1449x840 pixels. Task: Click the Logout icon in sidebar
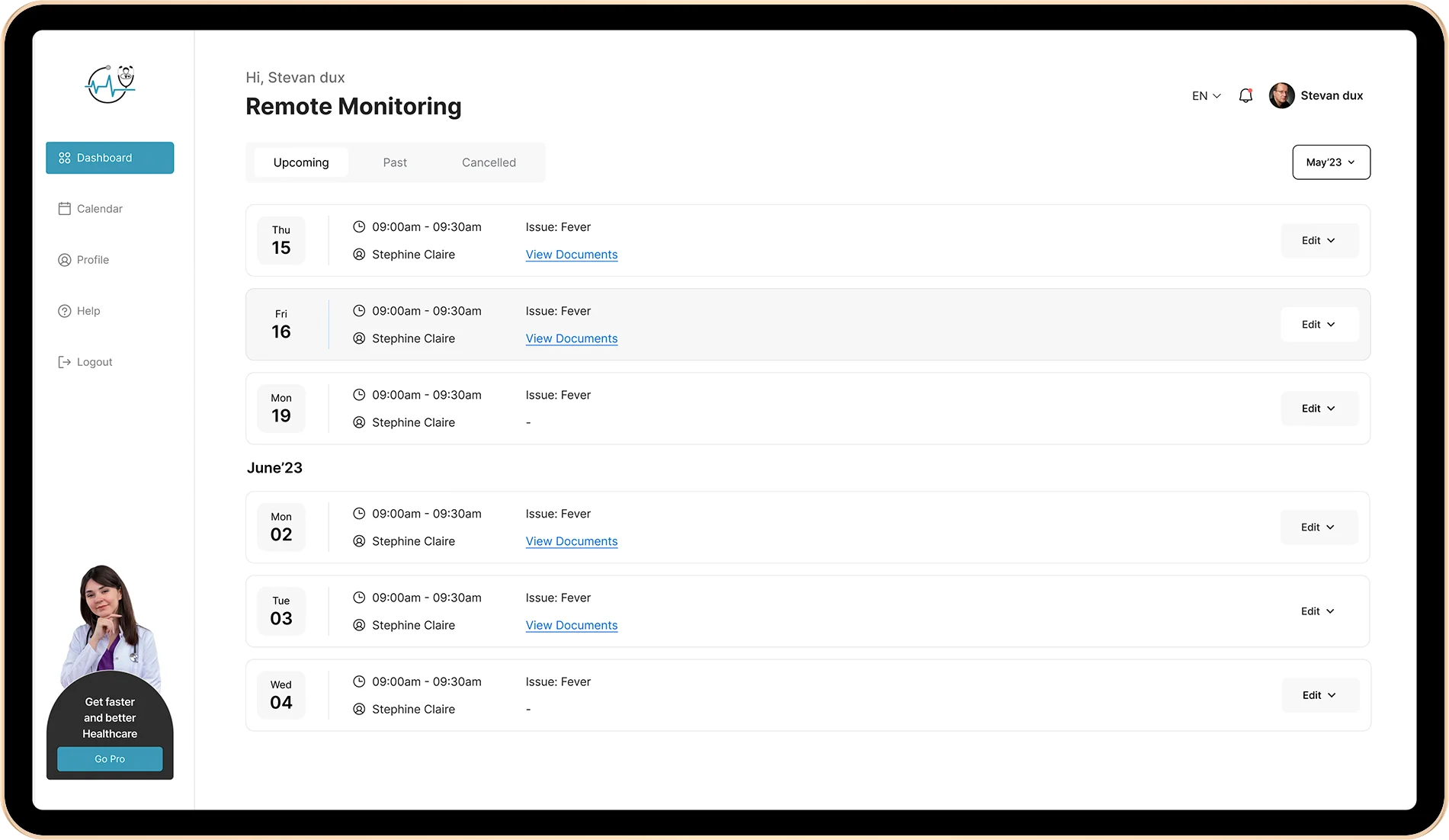64,361
